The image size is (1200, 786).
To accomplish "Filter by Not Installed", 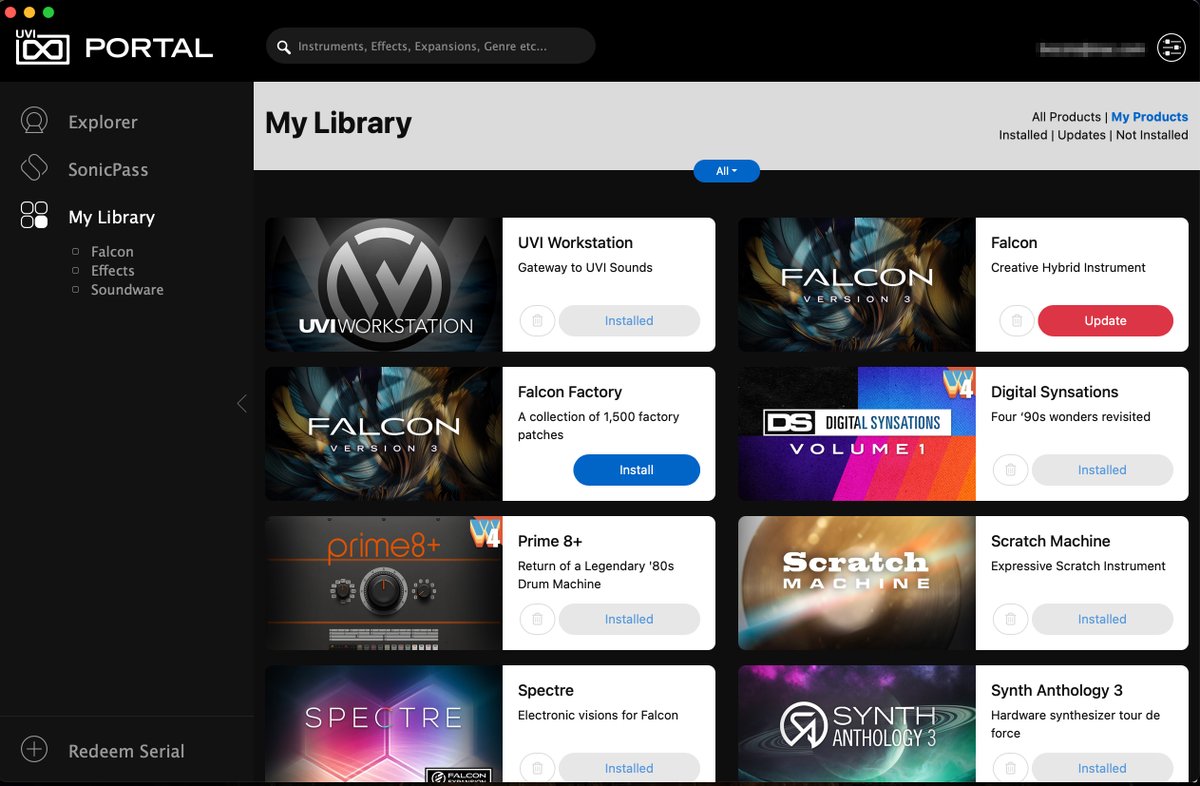I will coord(1152,135).
